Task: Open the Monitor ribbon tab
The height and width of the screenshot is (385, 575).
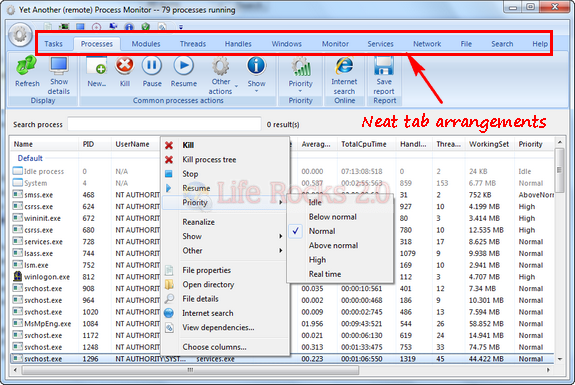Action: 335,44
